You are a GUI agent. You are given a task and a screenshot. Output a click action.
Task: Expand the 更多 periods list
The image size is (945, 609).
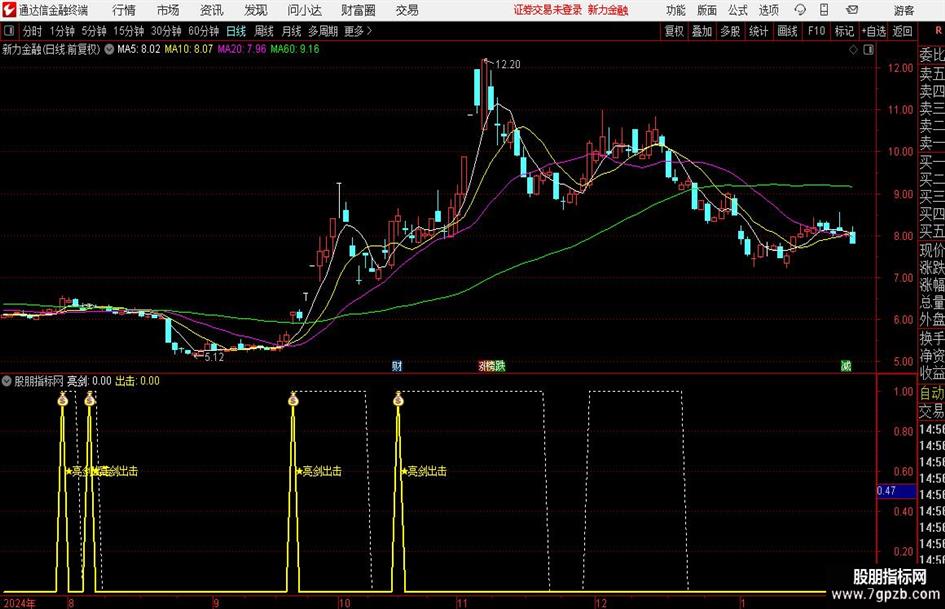[358, 31]
